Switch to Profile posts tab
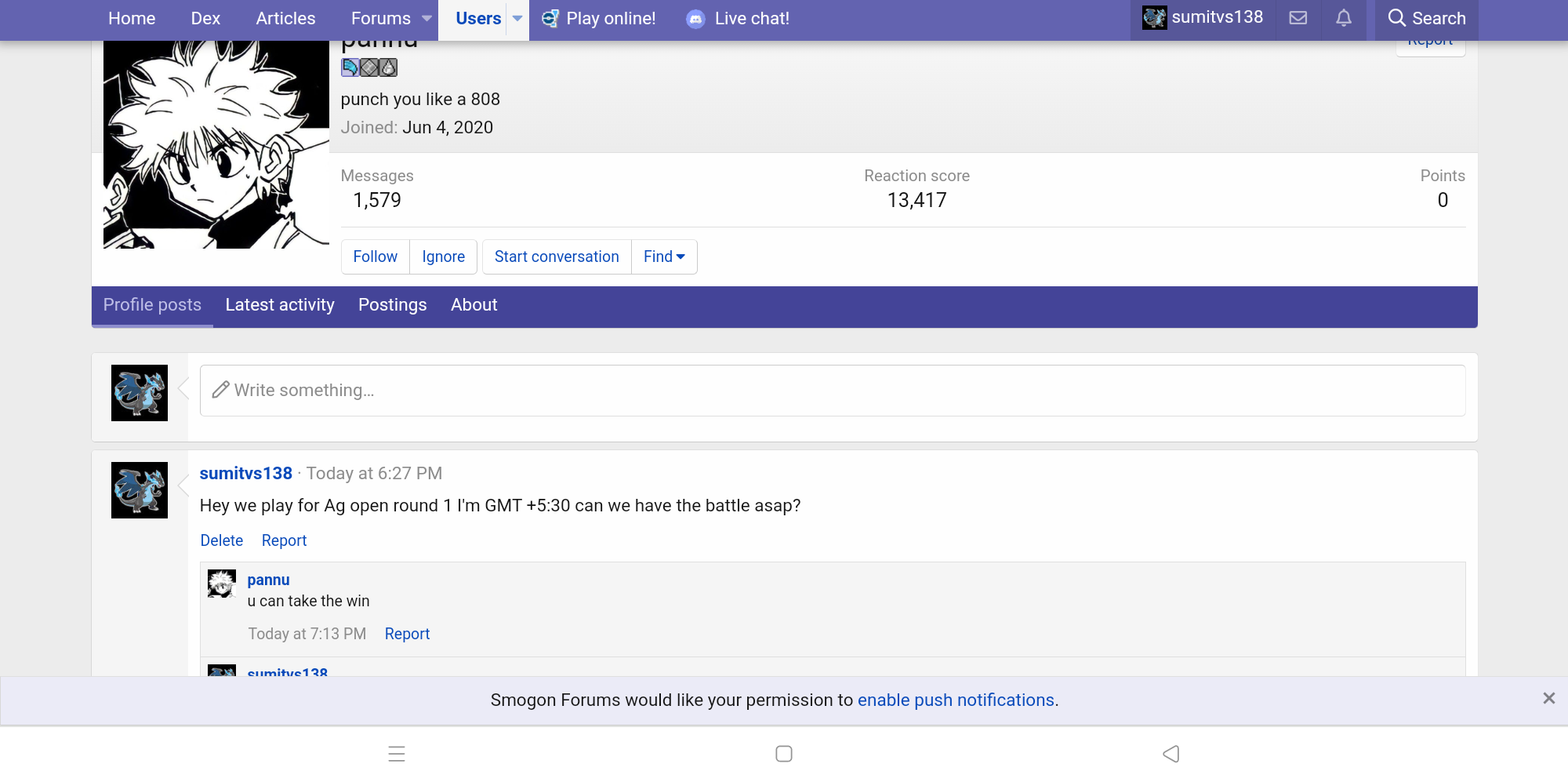This screenshot has height=782, width=1568. point(152,305)
